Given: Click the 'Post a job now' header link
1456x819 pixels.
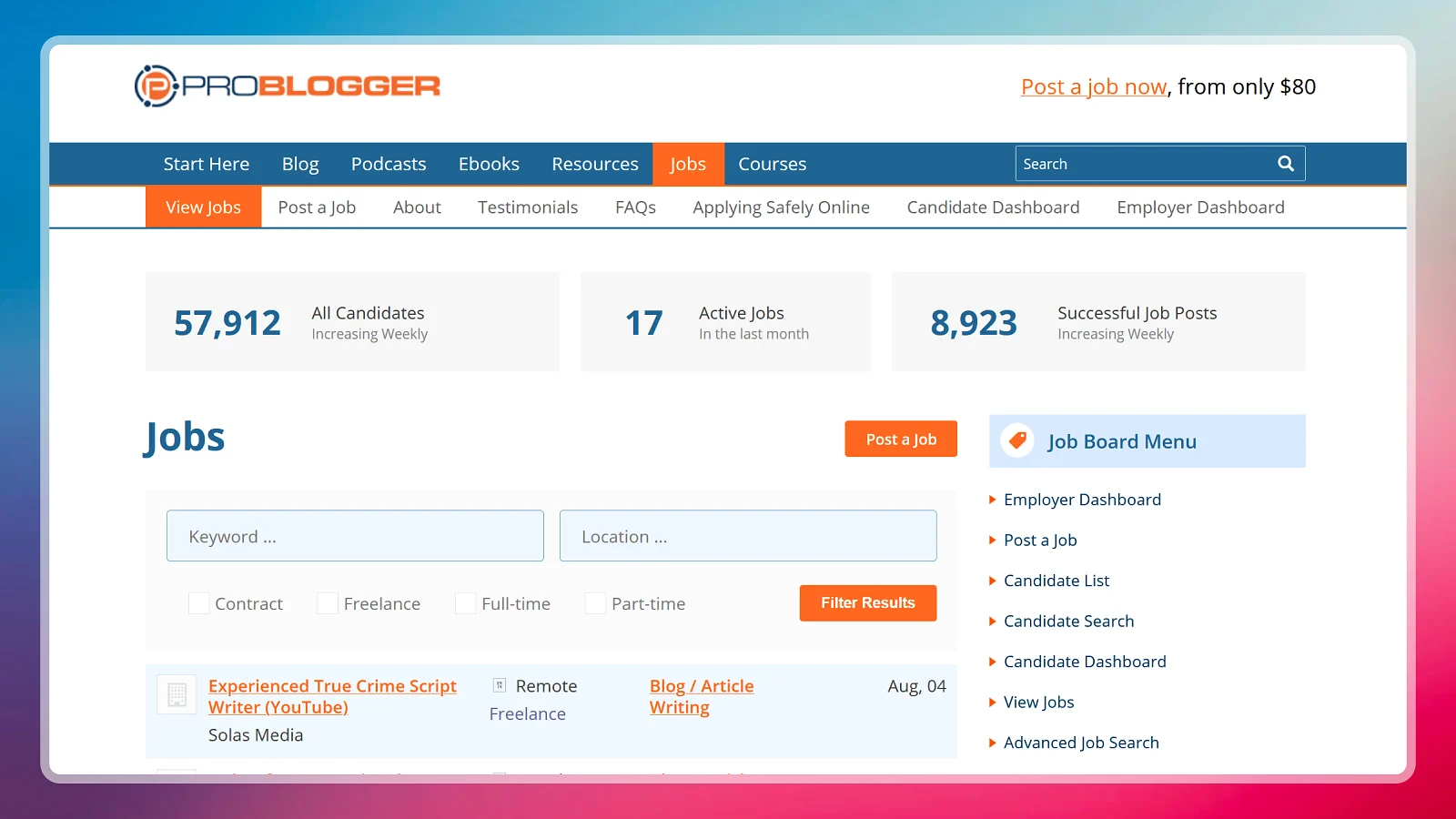Looking at the screenshot, I should 1094,87.
